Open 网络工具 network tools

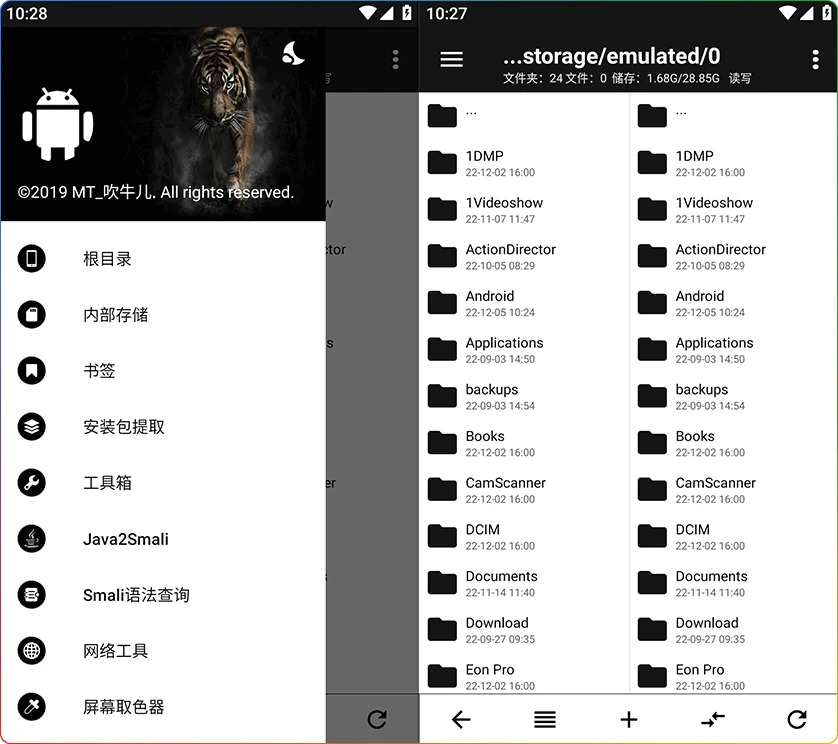[x=115, y=651]
